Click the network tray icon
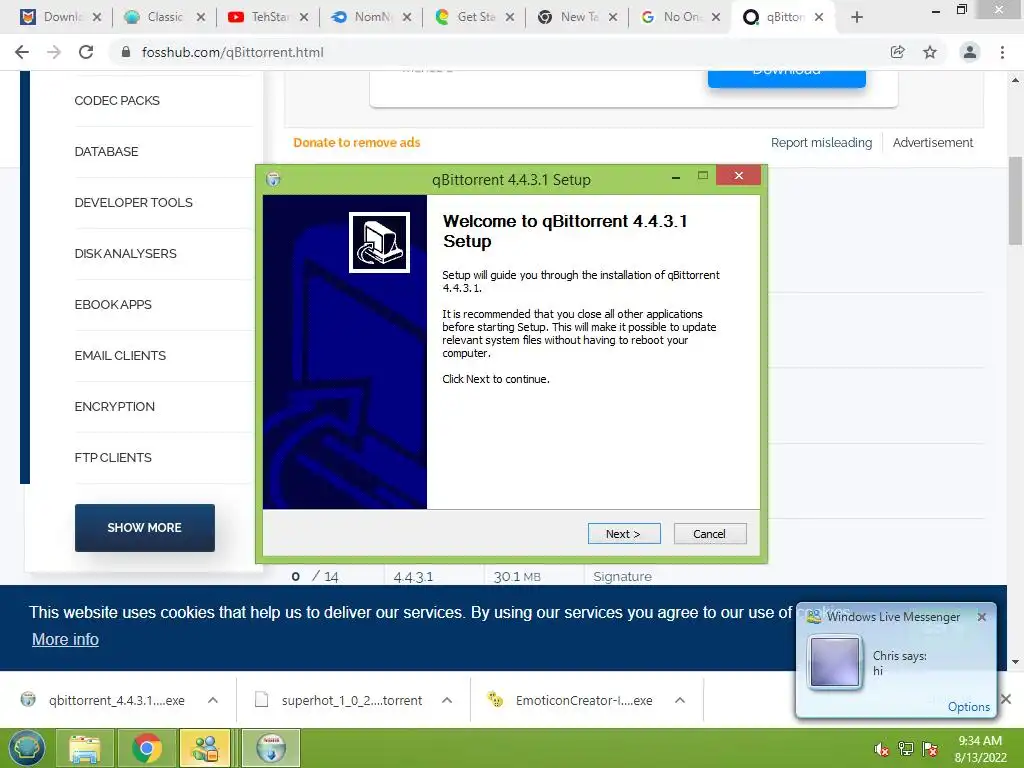Viewport: 1024px width, 768px height. (x=905, y=749)
